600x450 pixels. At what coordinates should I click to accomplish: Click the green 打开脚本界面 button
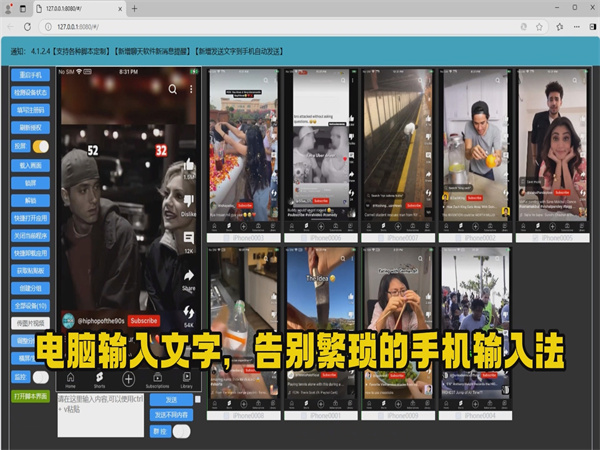[x=32, y=396]
